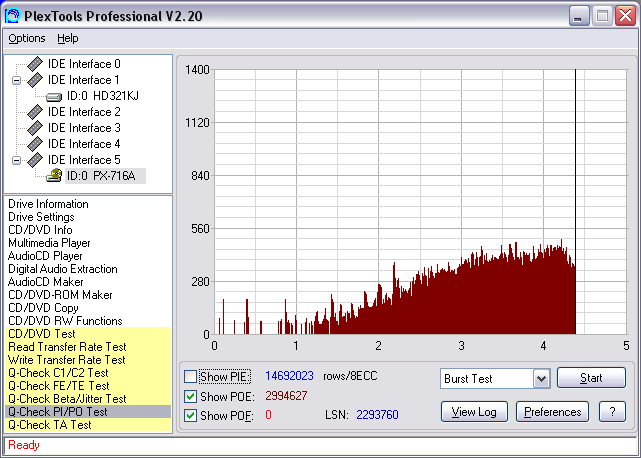Click the error graph plot area
This screenshot has width=641, height=458.
421,202
